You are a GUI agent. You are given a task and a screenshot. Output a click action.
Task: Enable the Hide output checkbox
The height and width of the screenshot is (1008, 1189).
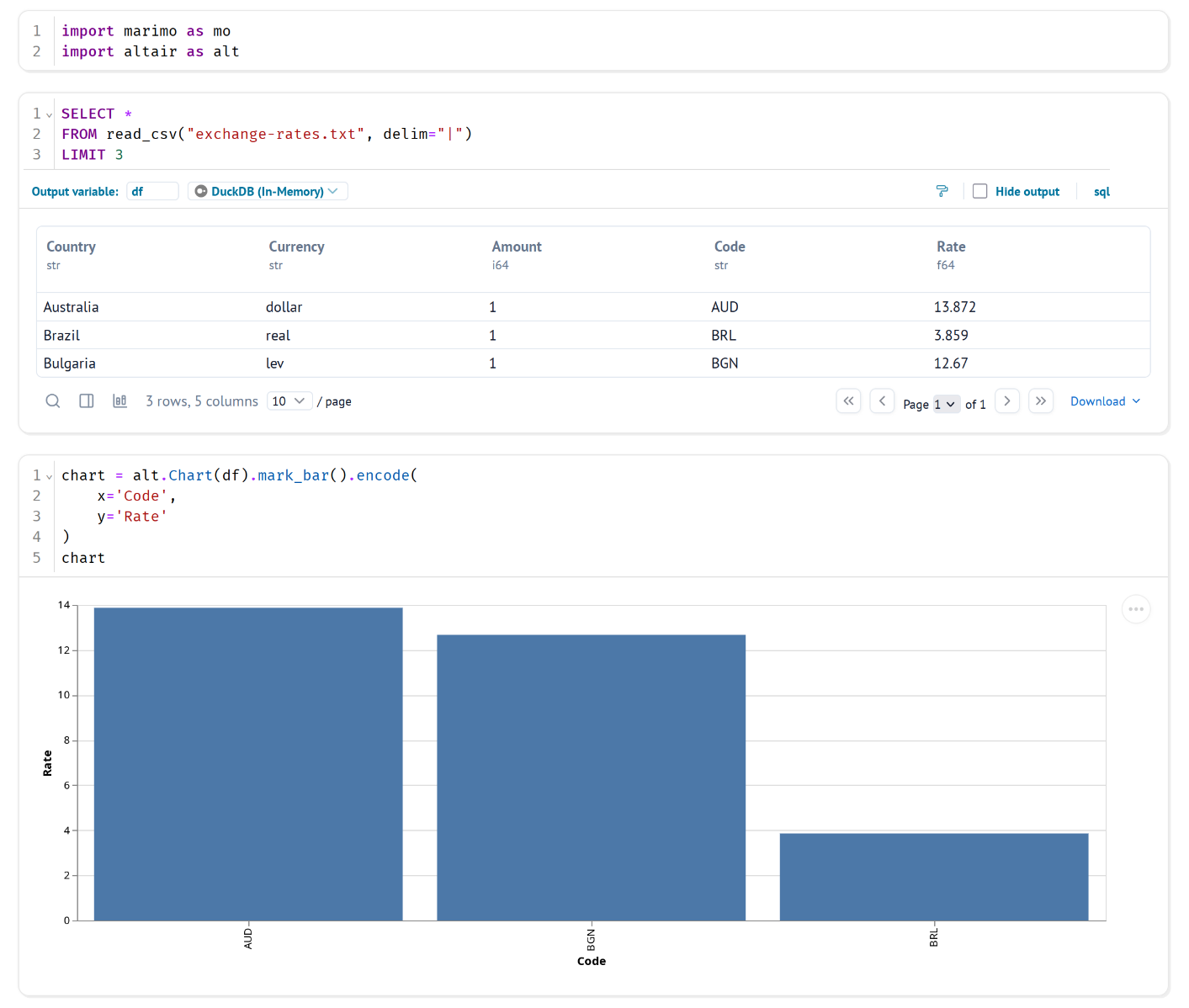(x=979, y=191)
